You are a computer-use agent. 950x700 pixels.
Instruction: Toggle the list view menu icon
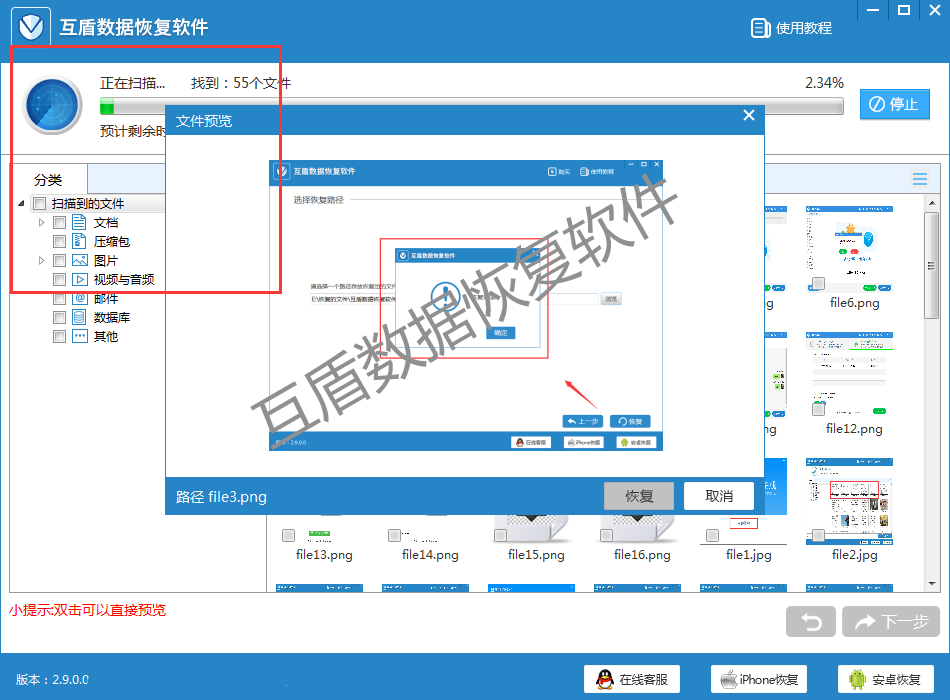(x=920, y=179)
